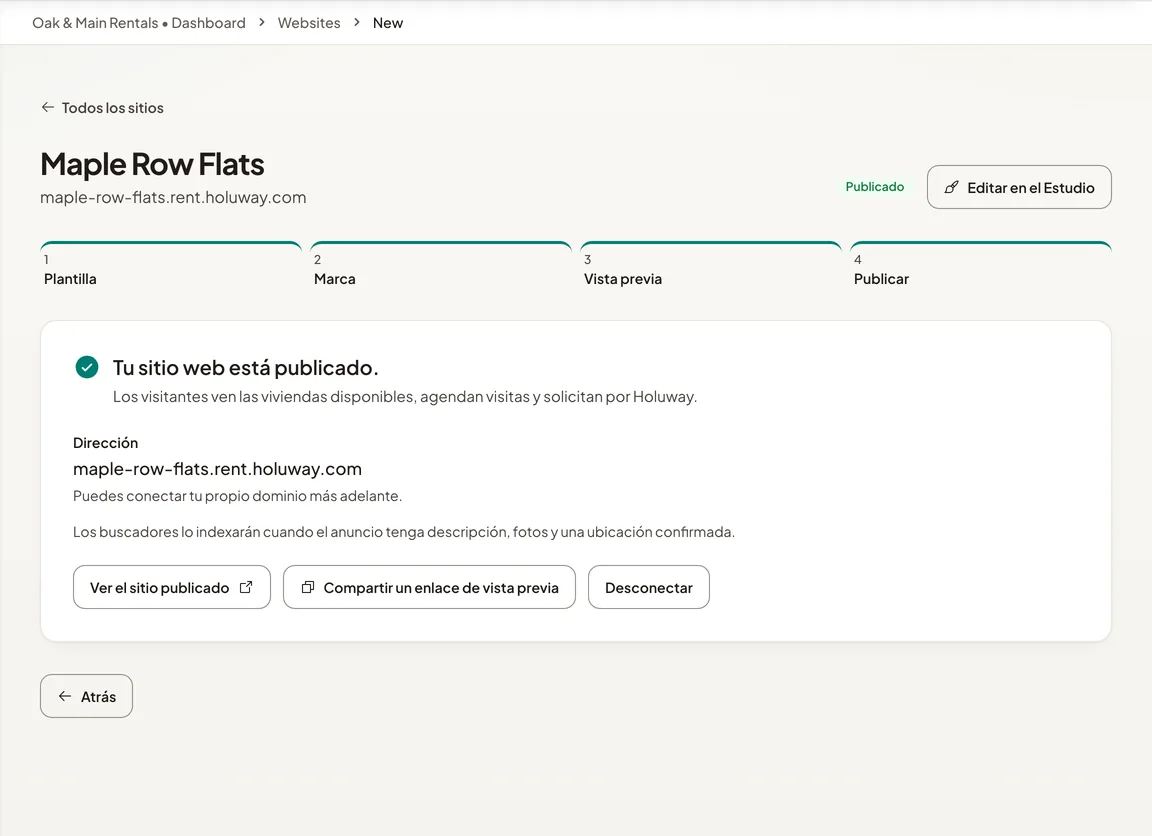Click the Maple Row Flats heading
The image size is (1152, 836).
tap(152, 164)
